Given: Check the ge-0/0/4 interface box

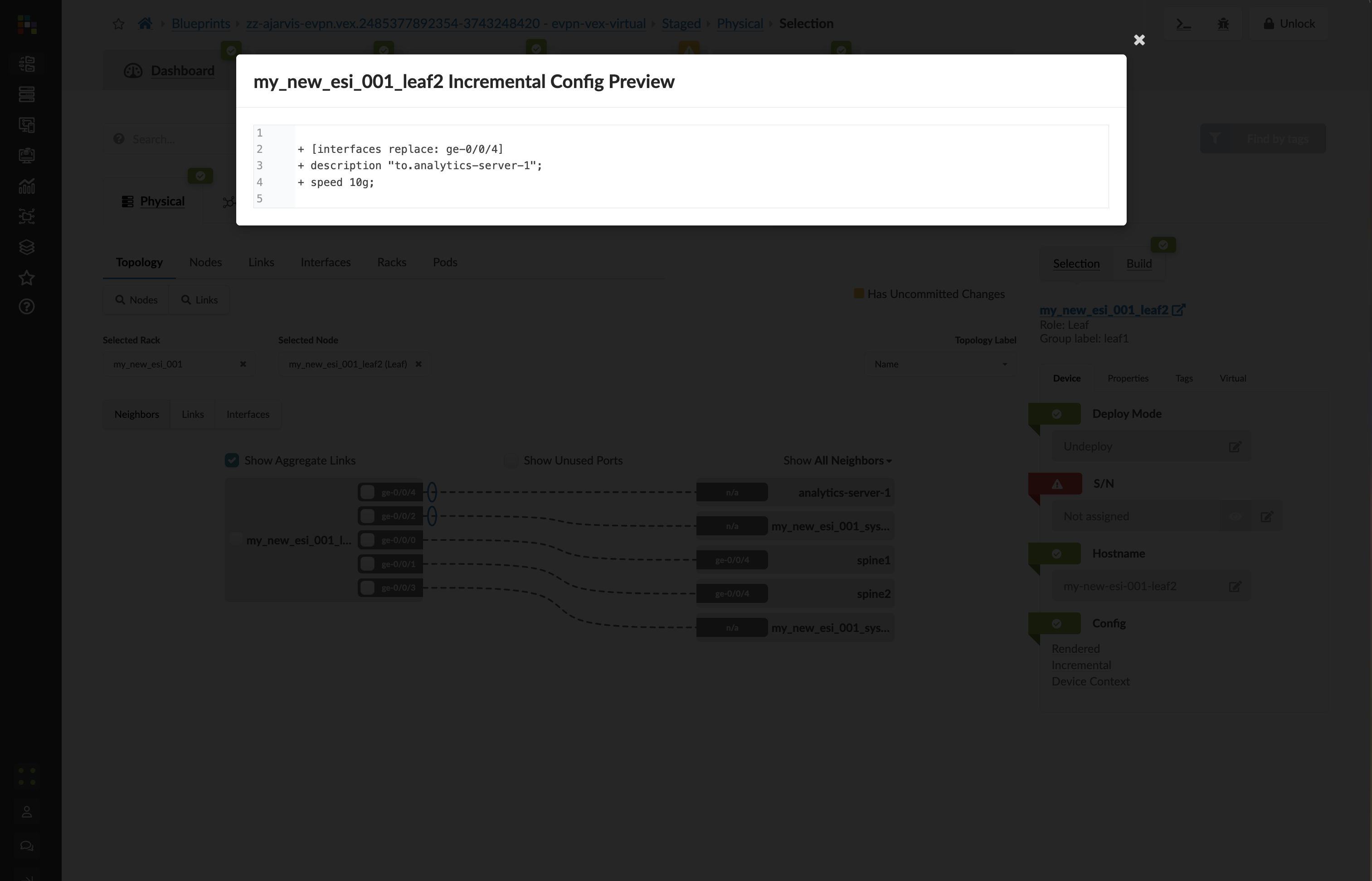Looking at the screenshot, I should coord(368,492).
